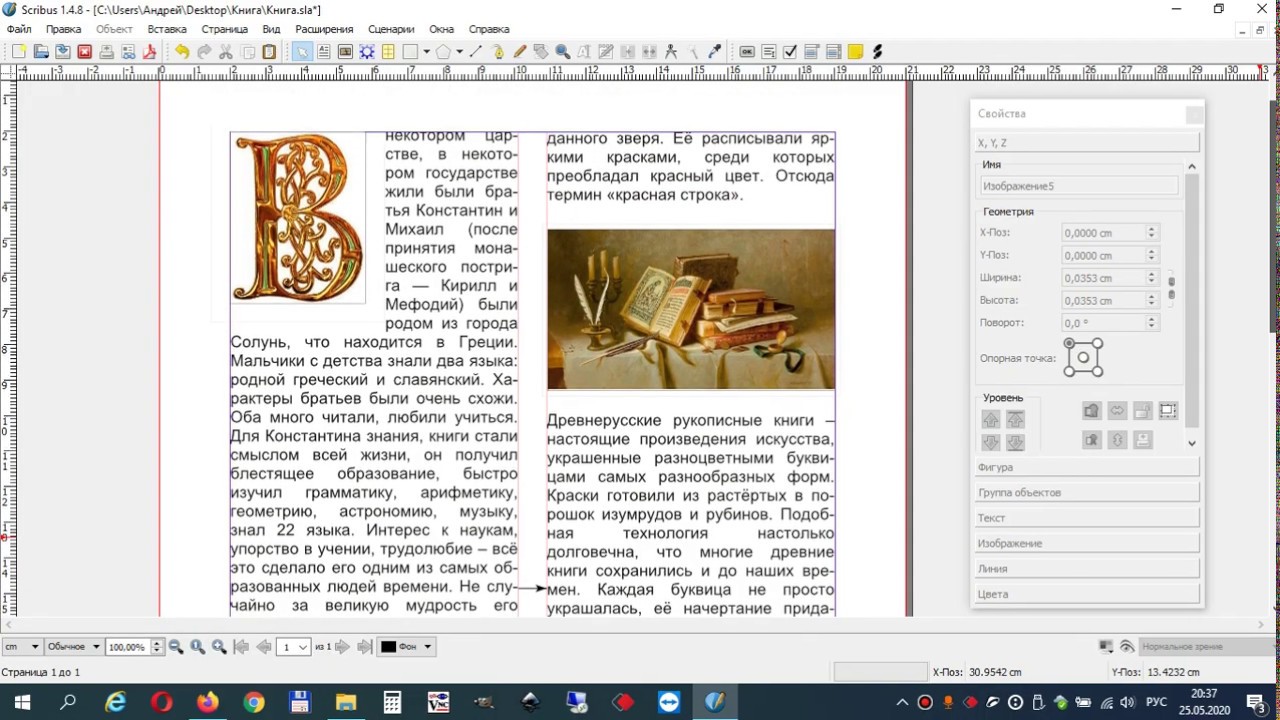Select the Bezier curve pen tool

(498, 52)
